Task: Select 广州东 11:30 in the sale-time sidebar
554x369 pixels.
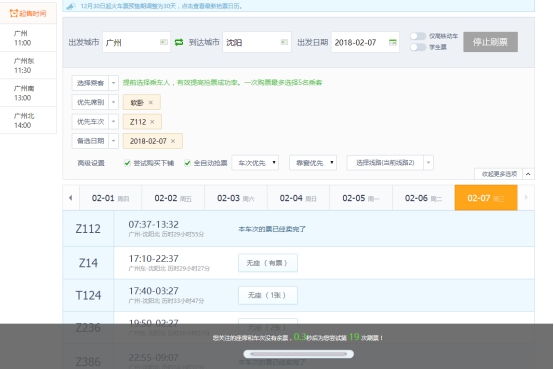Action: [28, 65]
